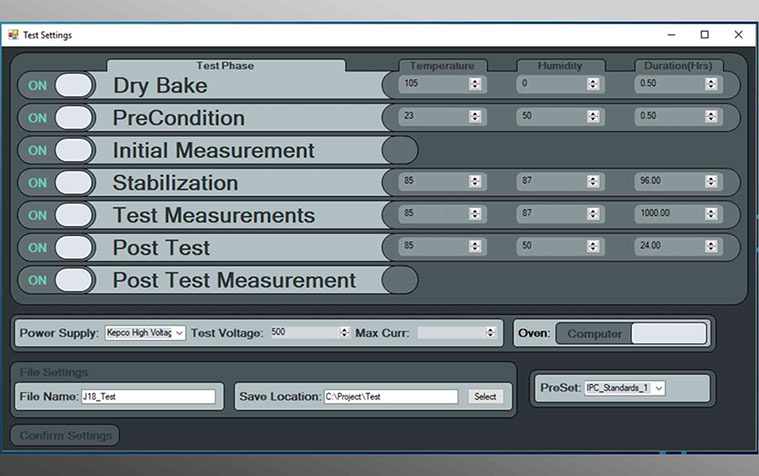The height and width of the screenshot is (476, 759).
Task: Click the Max Curr spinner arrows
Action: pyautogui.click(x=490, y=333)
